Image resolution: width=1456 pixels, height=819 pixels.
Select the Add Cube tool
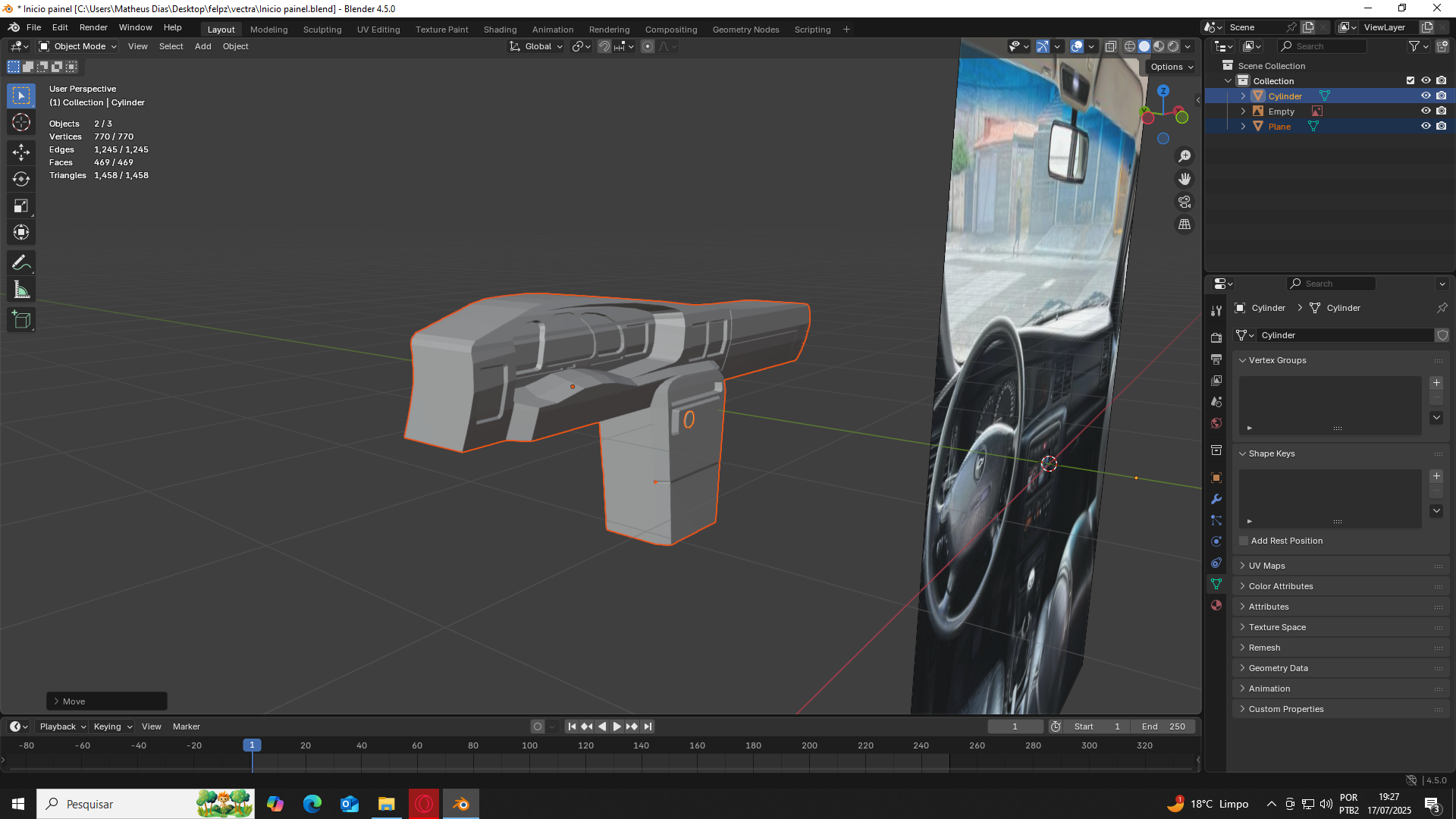(21, 320)
